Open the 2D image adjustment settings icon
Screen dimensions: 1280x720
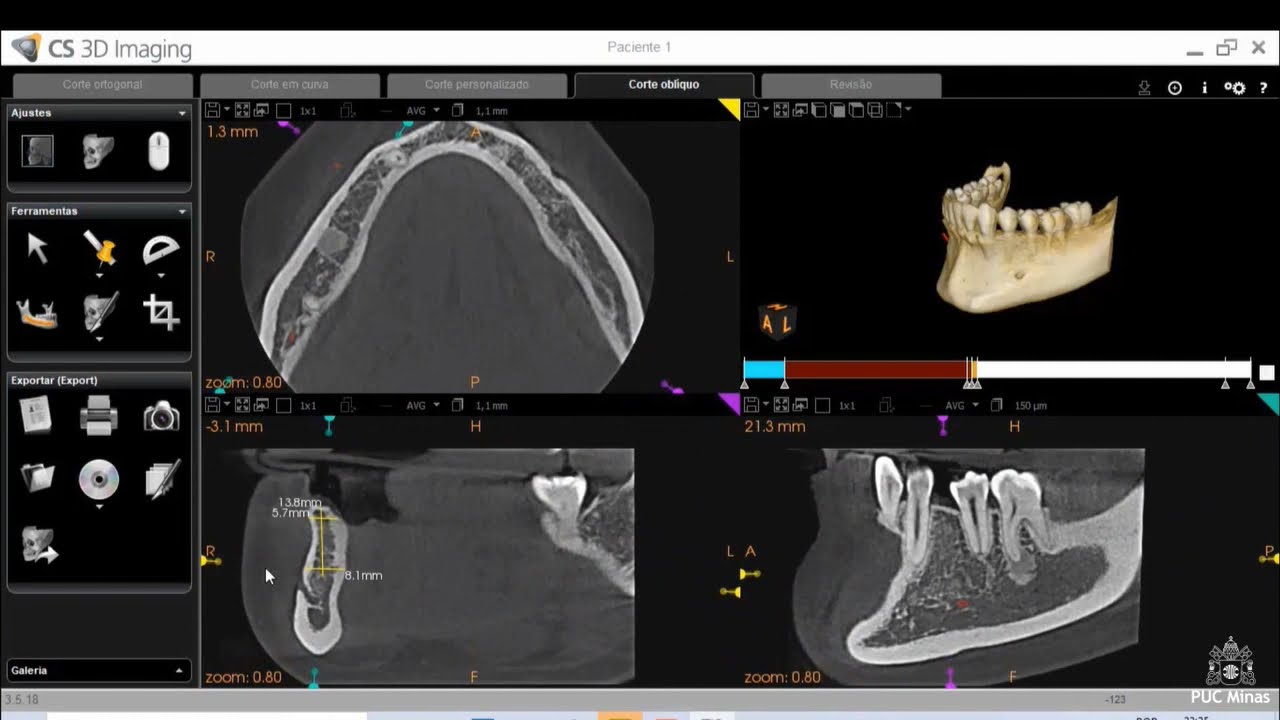click(38, 152)
